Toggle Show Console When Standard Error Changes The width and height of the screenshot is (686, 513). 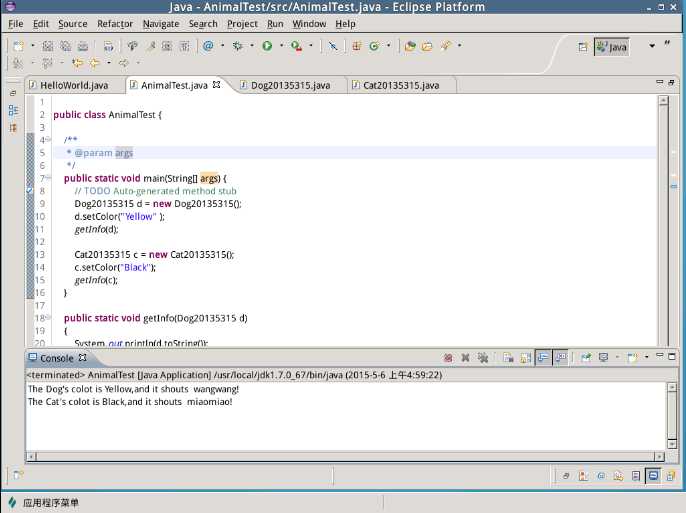[560, 358]
